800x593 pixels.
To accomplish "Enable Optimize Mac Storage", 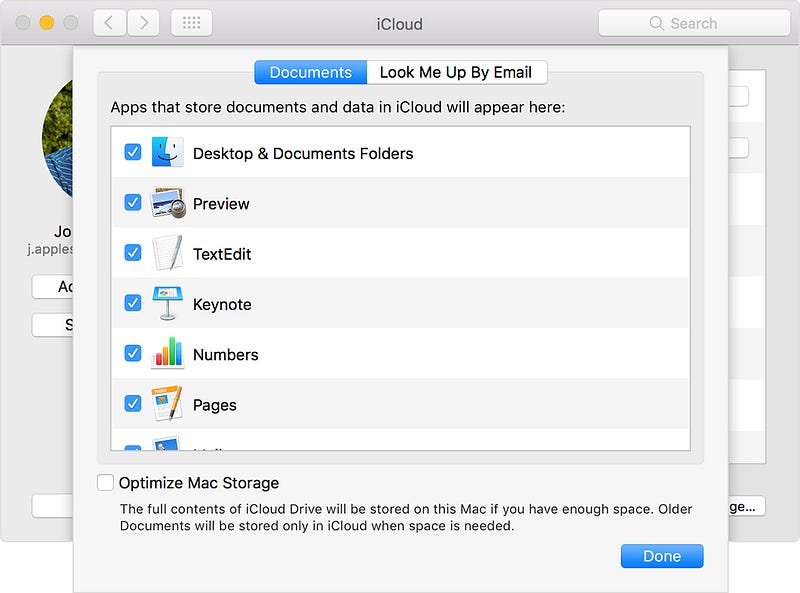I will [106, 483].
